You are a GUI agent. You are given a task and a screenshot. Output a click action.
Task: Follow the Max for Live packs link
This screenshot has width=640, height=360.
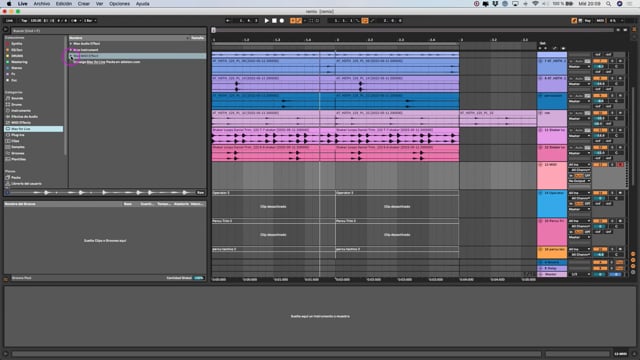96,62
